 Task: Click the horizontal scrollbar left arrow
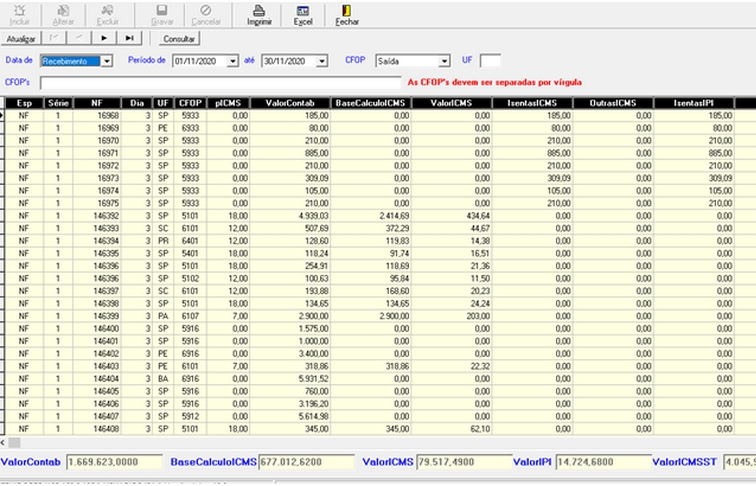[3, 442]
